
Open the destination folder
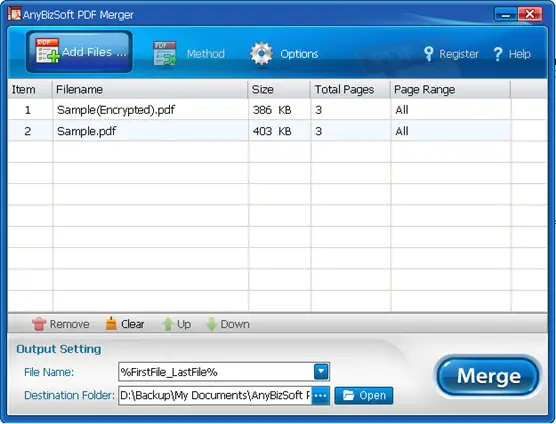[364, 395]
